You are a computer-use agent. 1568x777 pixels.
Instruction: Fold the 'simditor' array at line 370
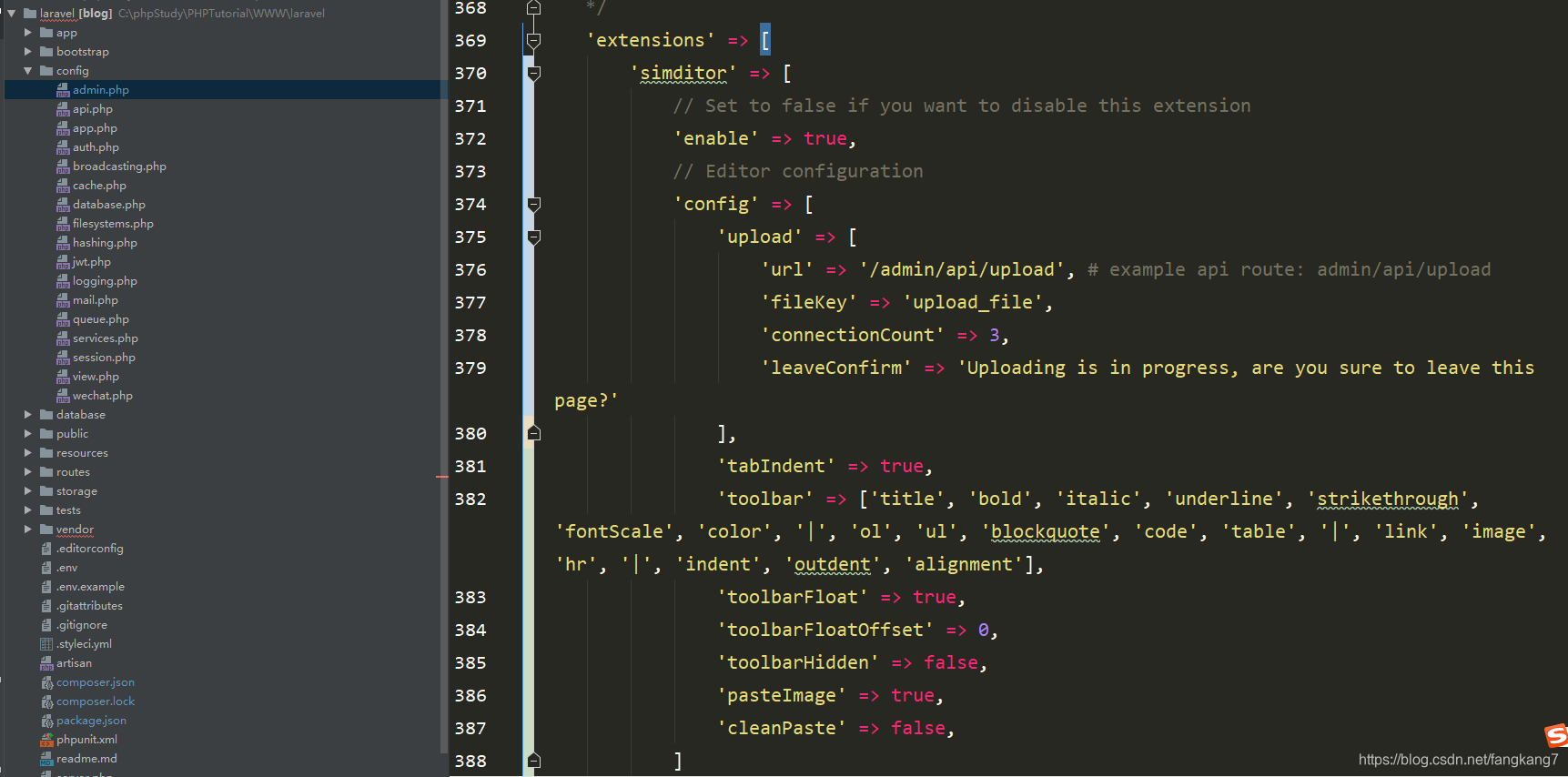(x=534, y=73)
